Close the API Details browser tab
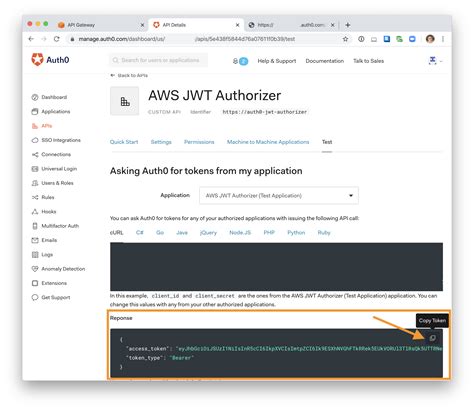The image size is (474, 410). click(237, 25)
